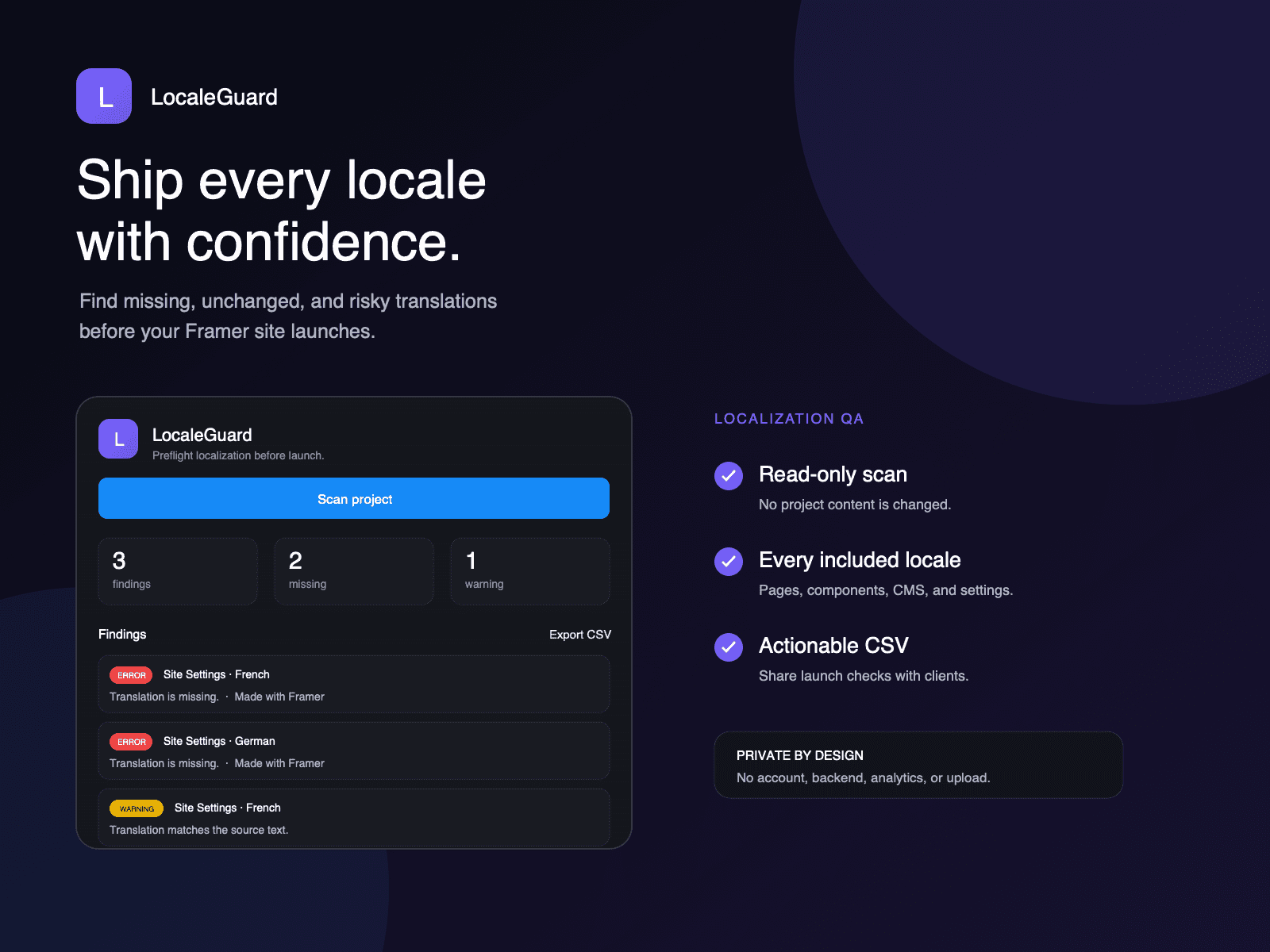Click the large LocaleGuard logo icon

click(x=104, y=96)
